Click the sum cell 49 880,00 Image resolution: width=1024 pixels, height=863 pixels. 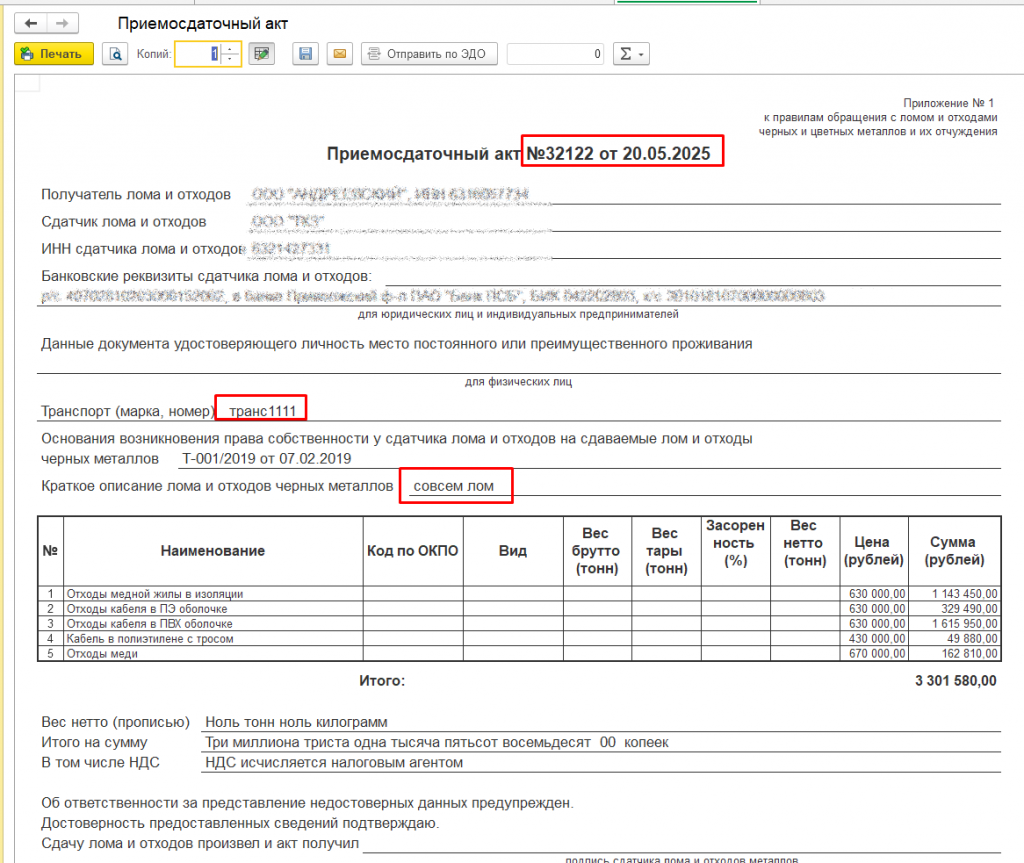pos(954,639)
